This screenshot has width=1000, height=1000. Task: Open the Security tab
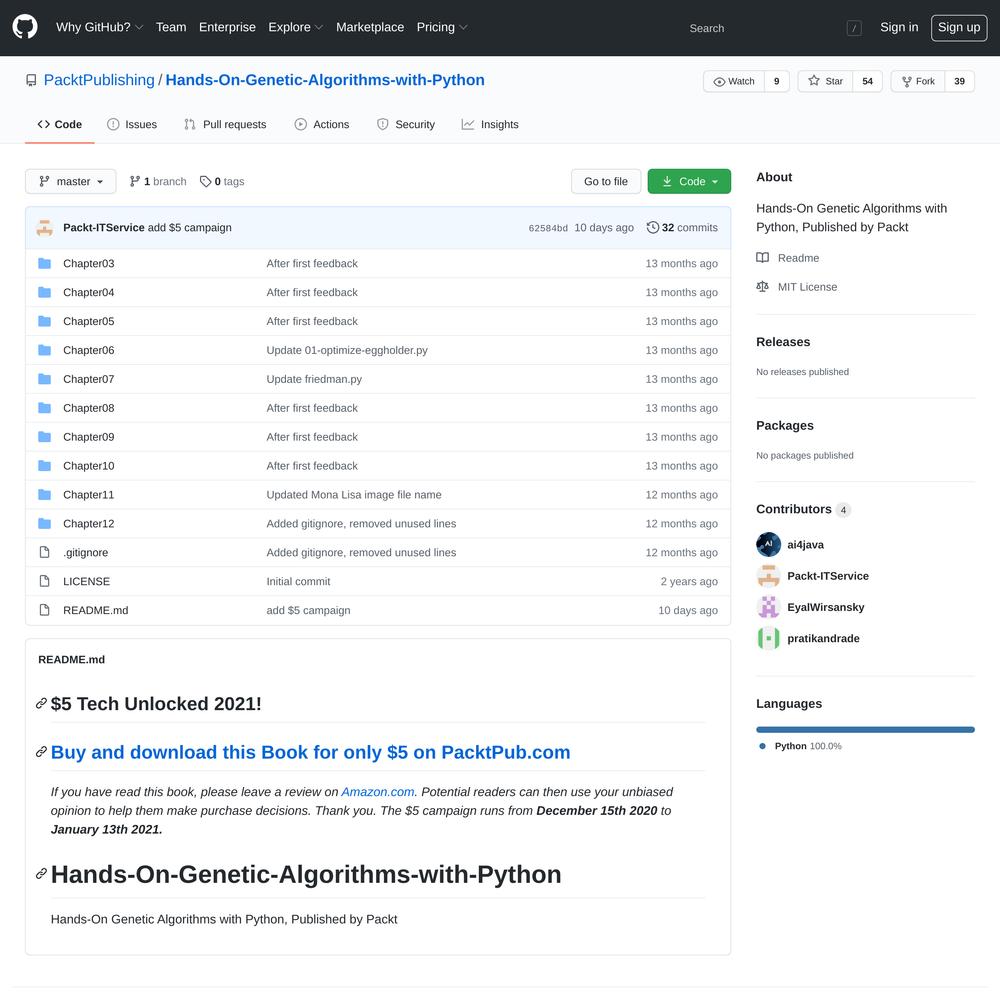click(x=406, y=124)
